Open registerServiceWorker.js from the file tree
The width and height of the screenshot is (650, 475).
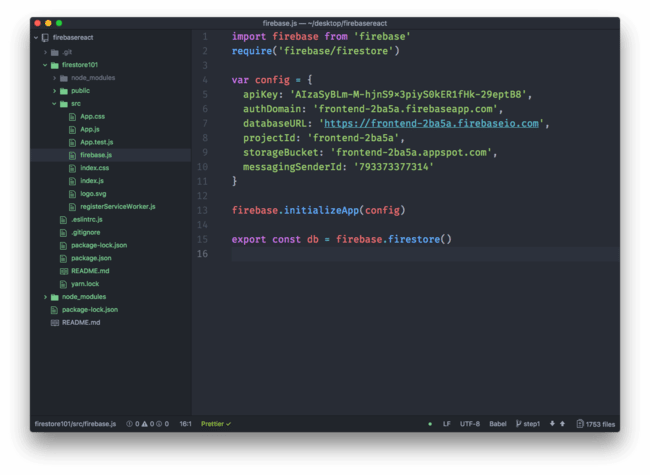tap(117, 206)
